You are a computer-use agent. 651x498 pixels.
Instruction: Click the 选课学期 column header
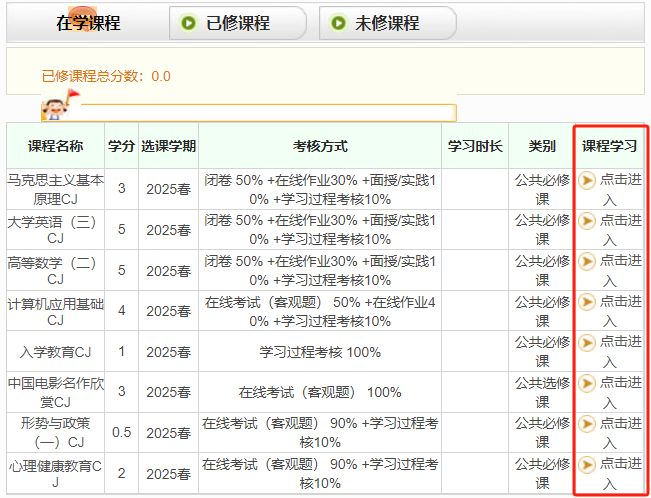pyautogui.click(x=168, y=146)
